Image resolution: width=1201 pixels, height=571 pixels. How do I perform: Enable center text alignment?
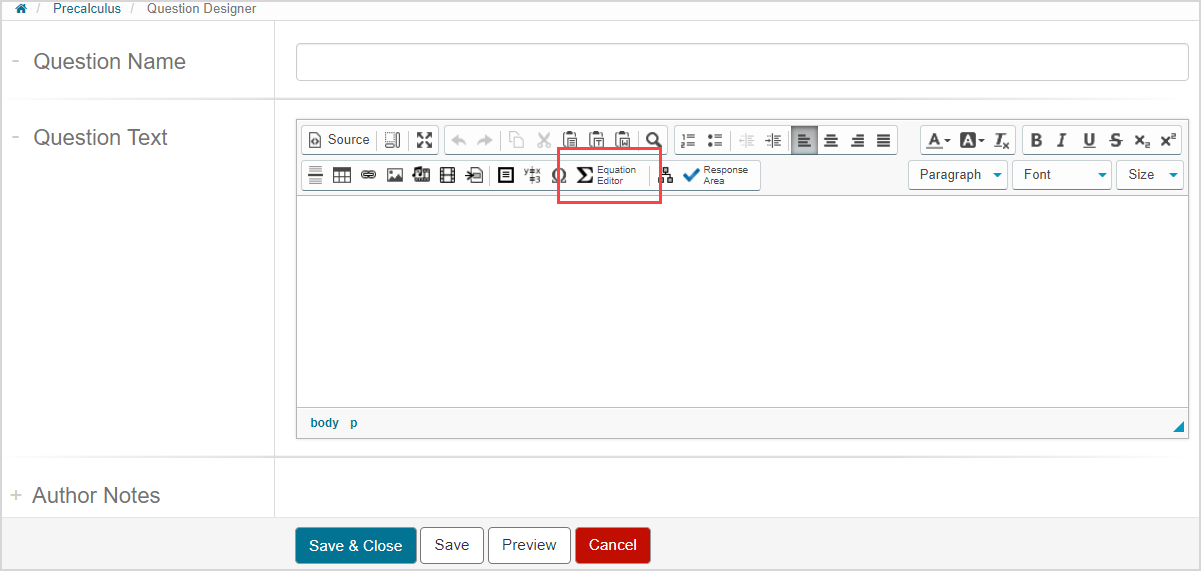coord(830,140)
